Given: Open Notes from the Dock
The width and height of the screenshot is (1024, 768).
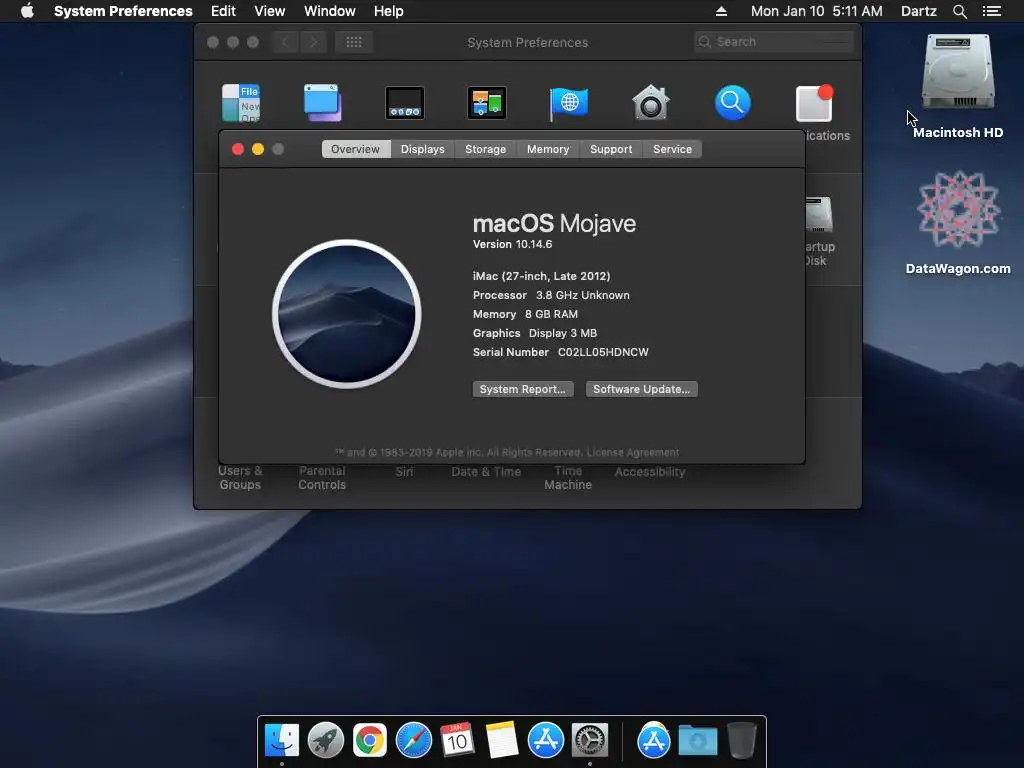Looking at the screenshot, I should [502, 740].
